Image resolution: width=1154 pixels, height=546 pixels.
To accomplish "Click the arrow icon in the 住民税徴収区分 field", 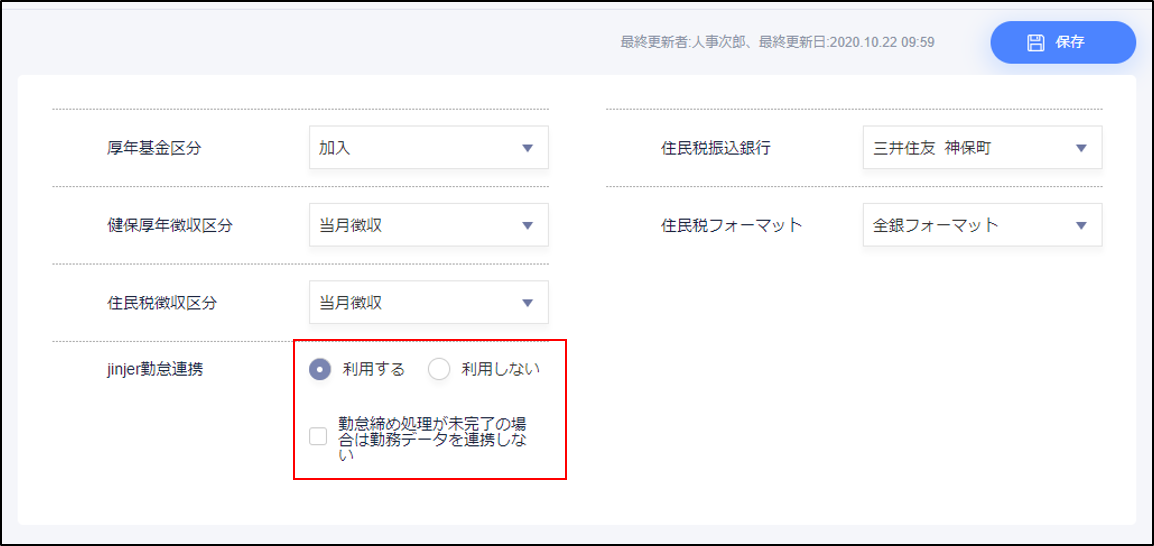I will pyautogui.click(x=528, y=303).
